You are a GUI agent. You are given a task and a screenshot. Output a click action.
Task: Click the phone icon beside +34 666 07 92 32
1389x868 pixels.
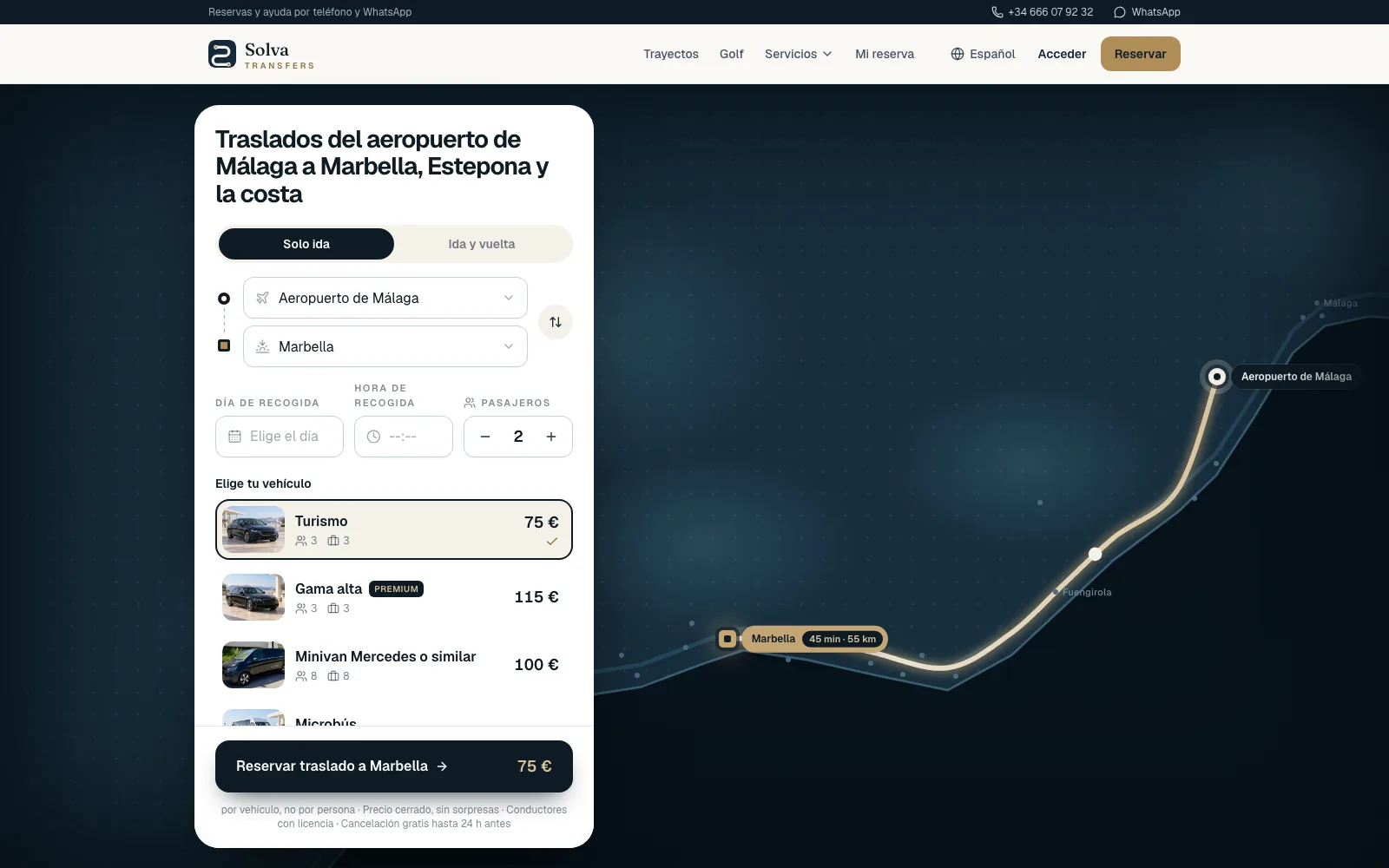[x=997, y=12]
